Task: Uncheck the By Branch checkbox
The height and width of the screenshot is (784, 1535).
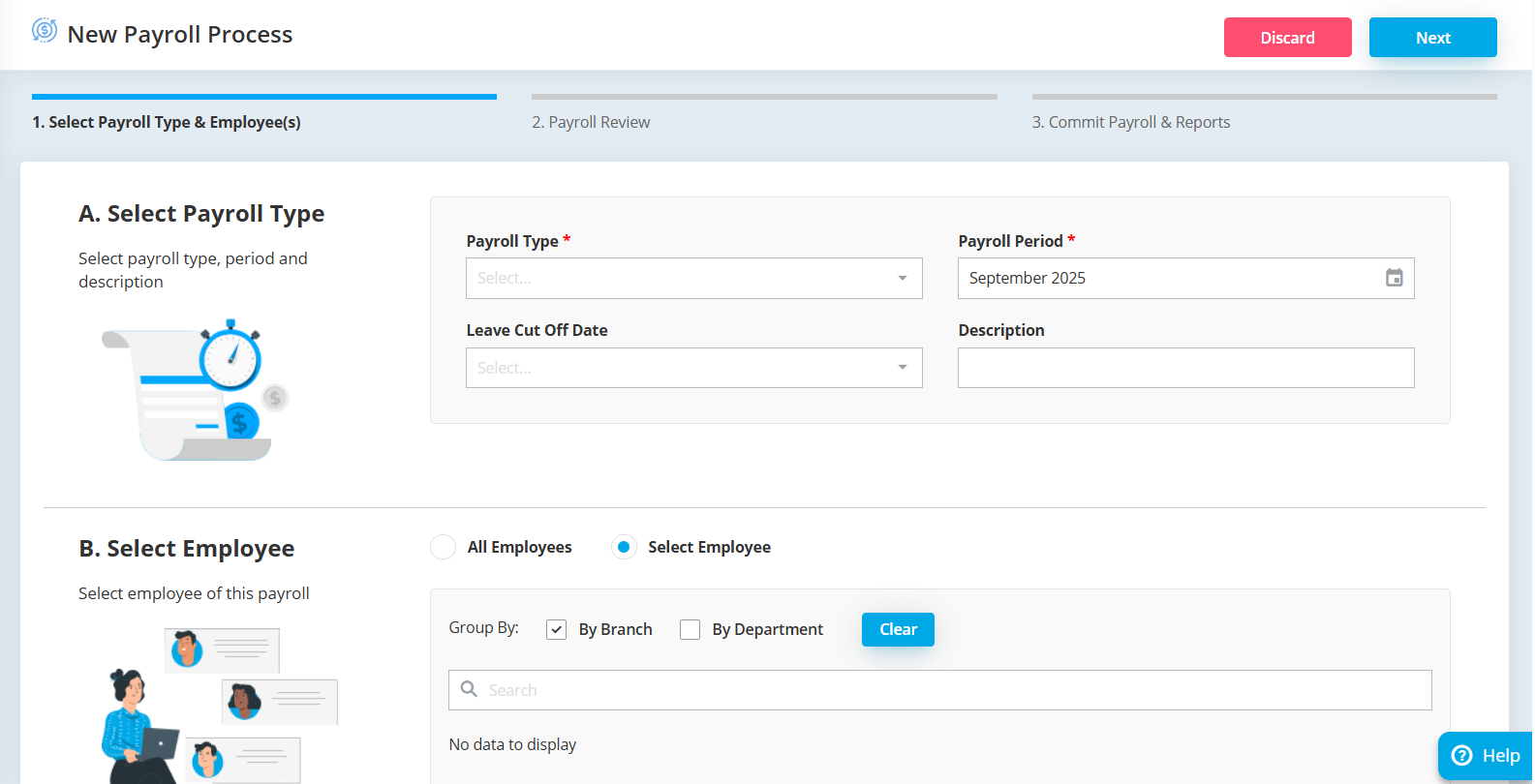Action: click(x=556, y=629)
